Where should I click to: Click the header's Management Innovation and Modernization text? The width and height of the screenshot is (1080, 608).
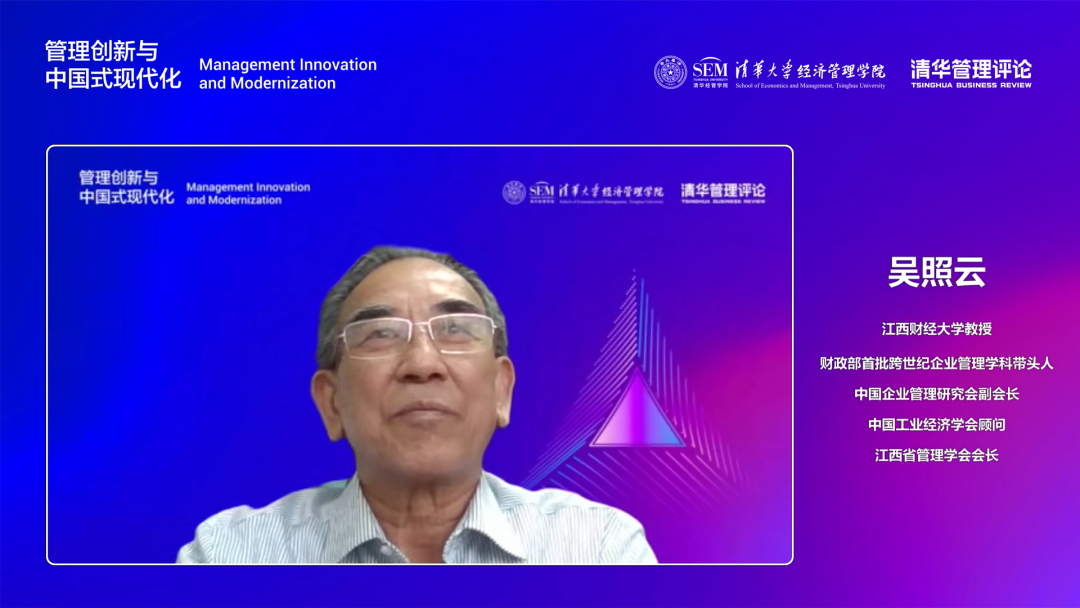pos(288,74)
